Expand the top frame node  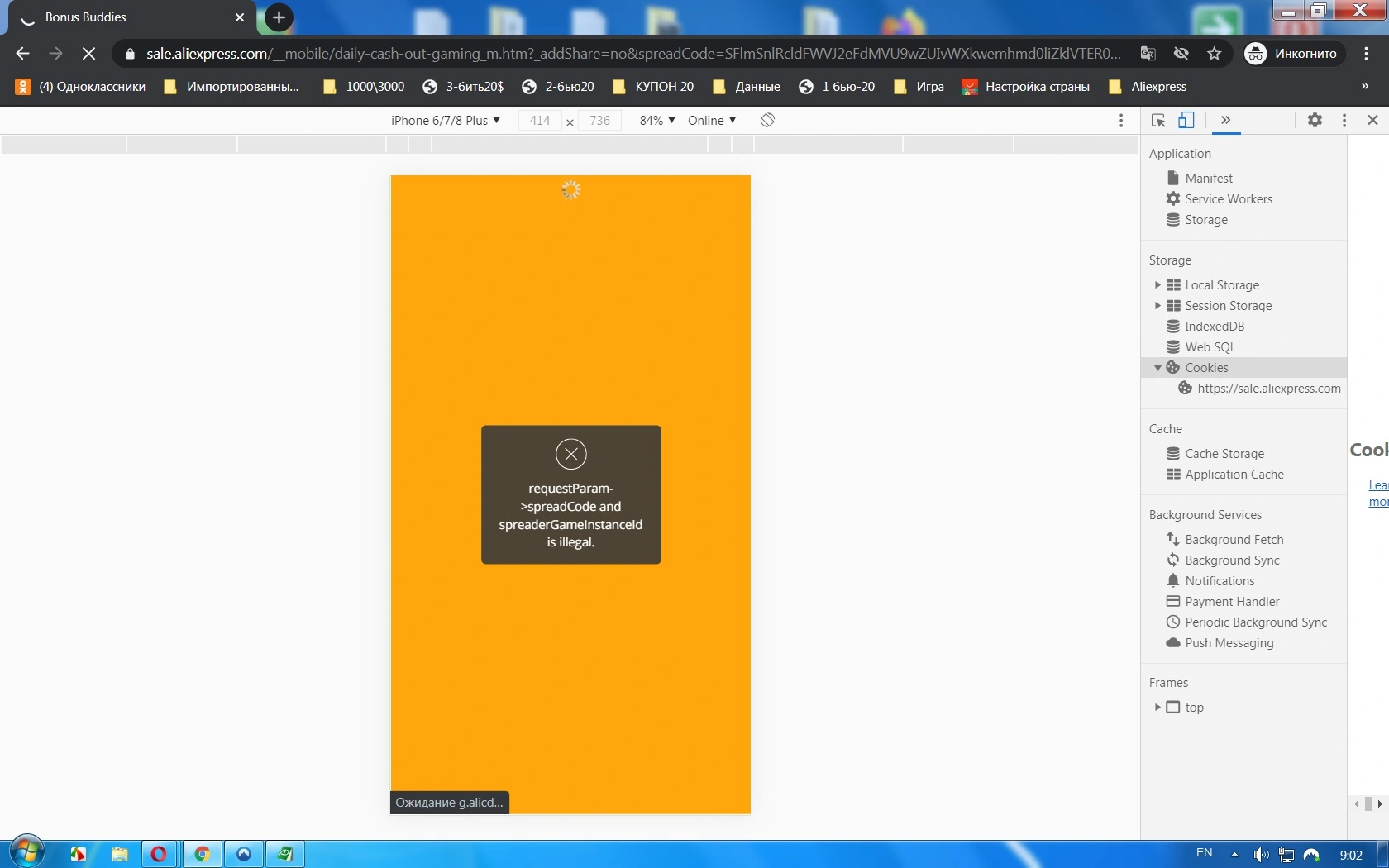1157,708
